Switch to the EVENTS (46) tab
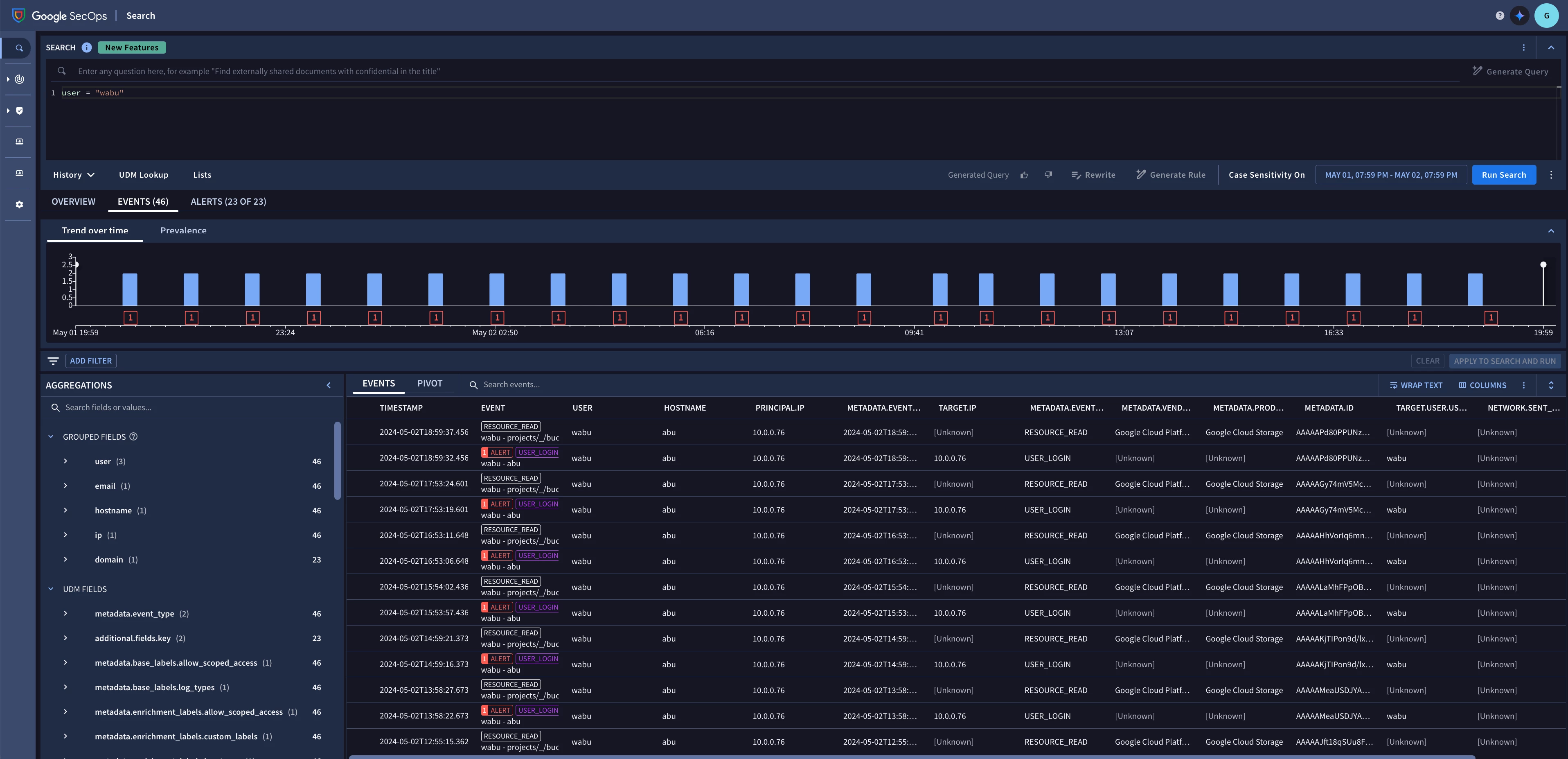Screen dimensions: 1568x759 pyautogui.click(x=143, y=202)
